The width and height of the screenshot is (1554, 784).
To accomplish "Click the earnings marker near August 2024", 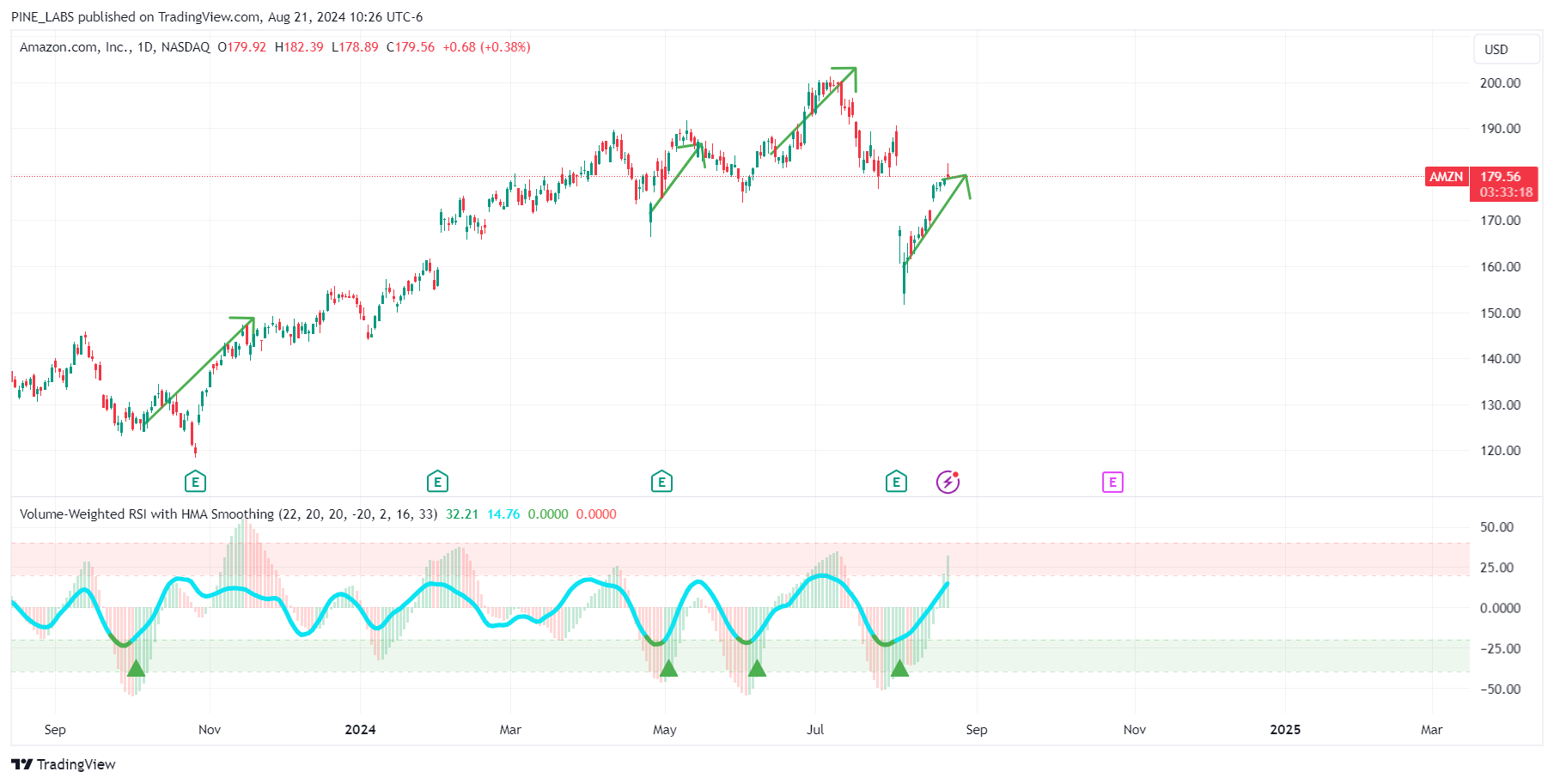I will pyautogui.click(x=896, y=482).
